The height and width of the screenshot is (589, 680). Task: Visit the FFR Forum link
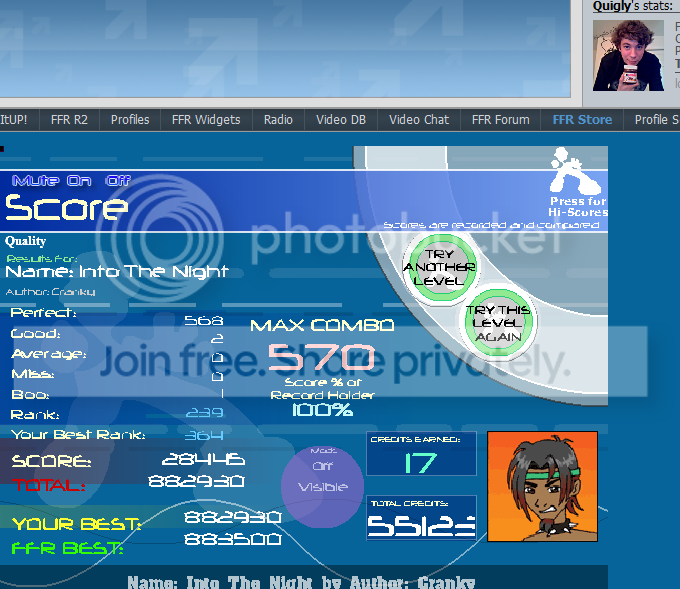coord(501,119)
